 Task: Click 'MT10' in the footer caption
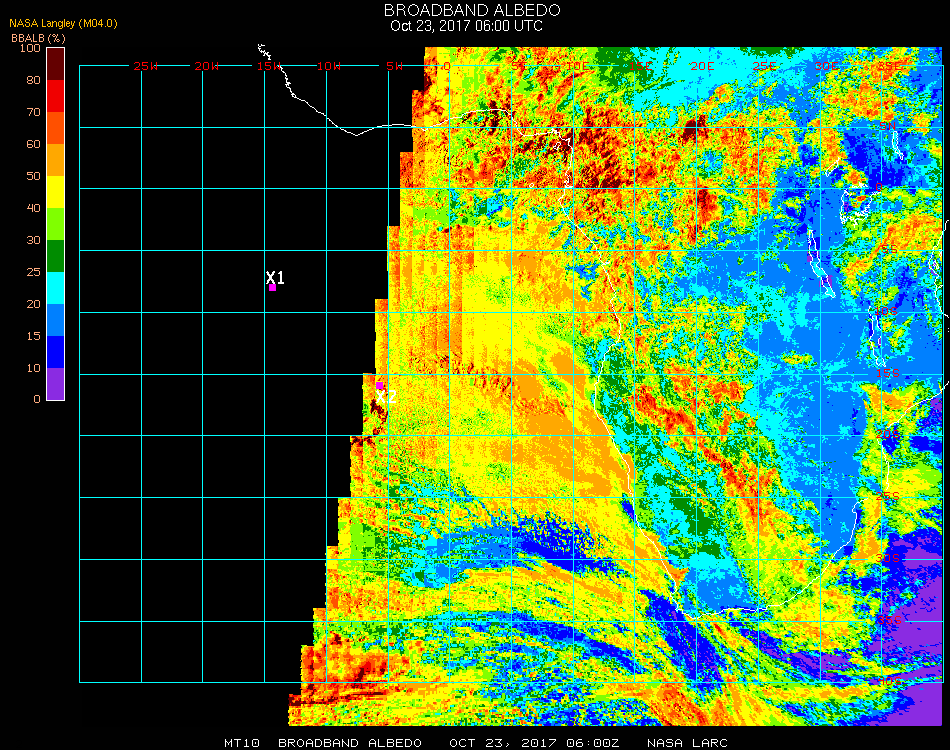point(242,743)
